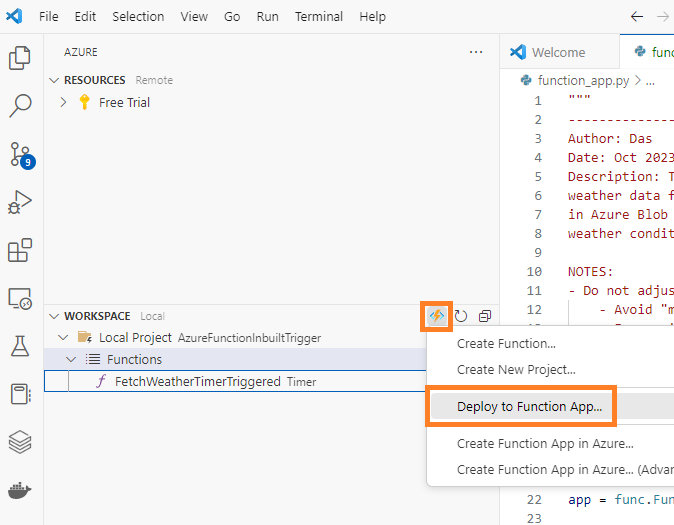Open Remote Explorer icon in activity bar
Viewport: 674px width, 525px height.
click(x=20, y=298)
